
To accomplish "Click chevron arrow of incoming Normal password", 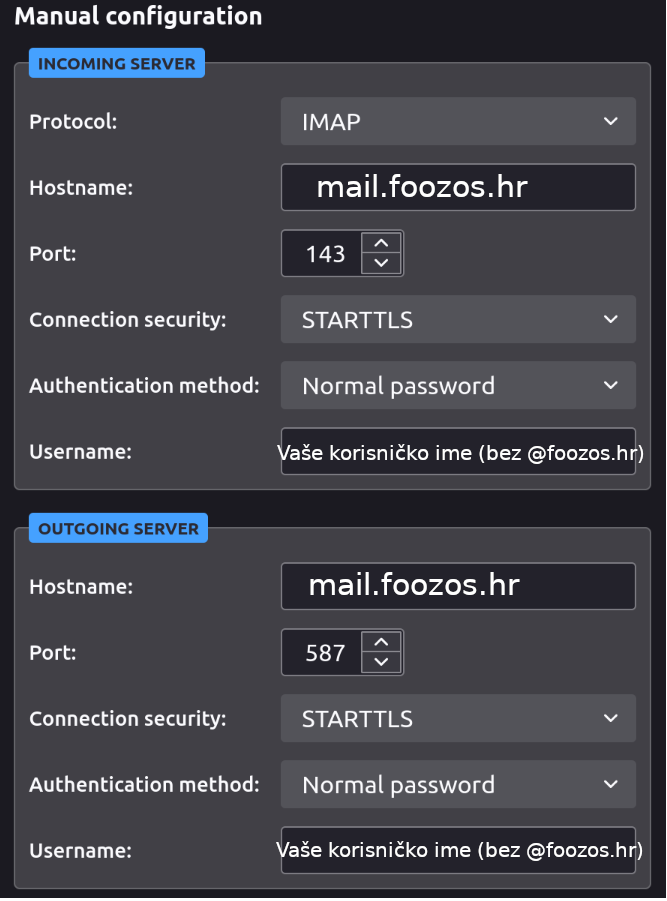I will point(611,385).
